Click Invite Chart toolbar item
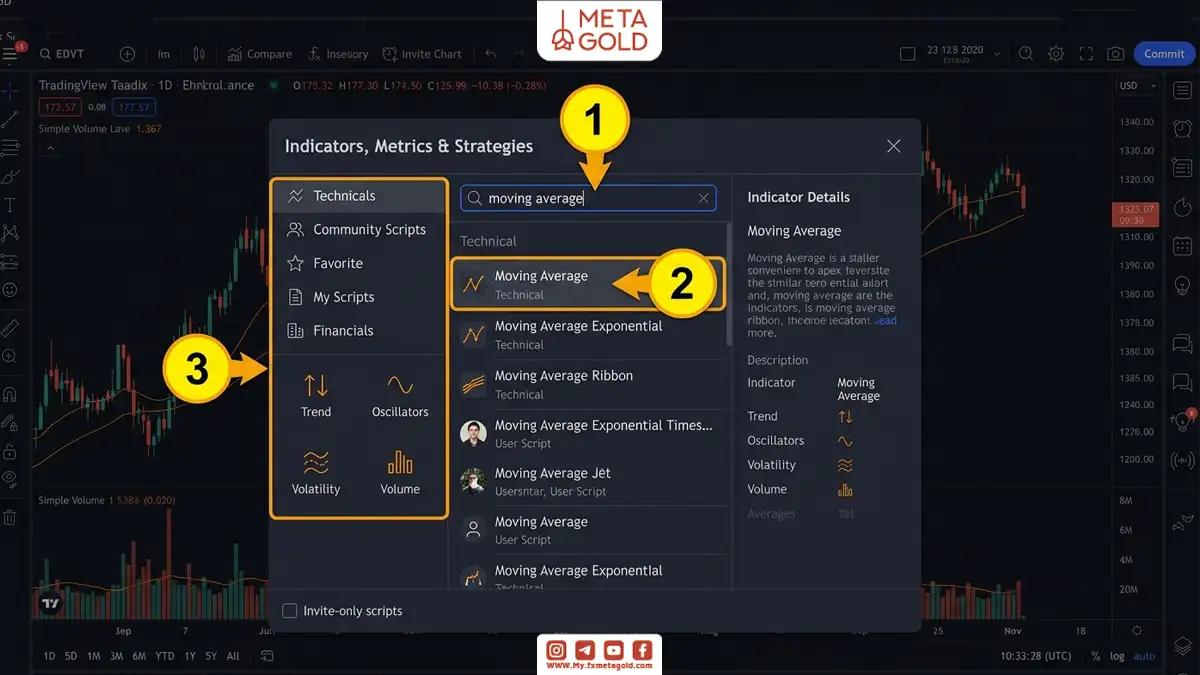This screenshot has width=1200, height=675. (422, 54)
